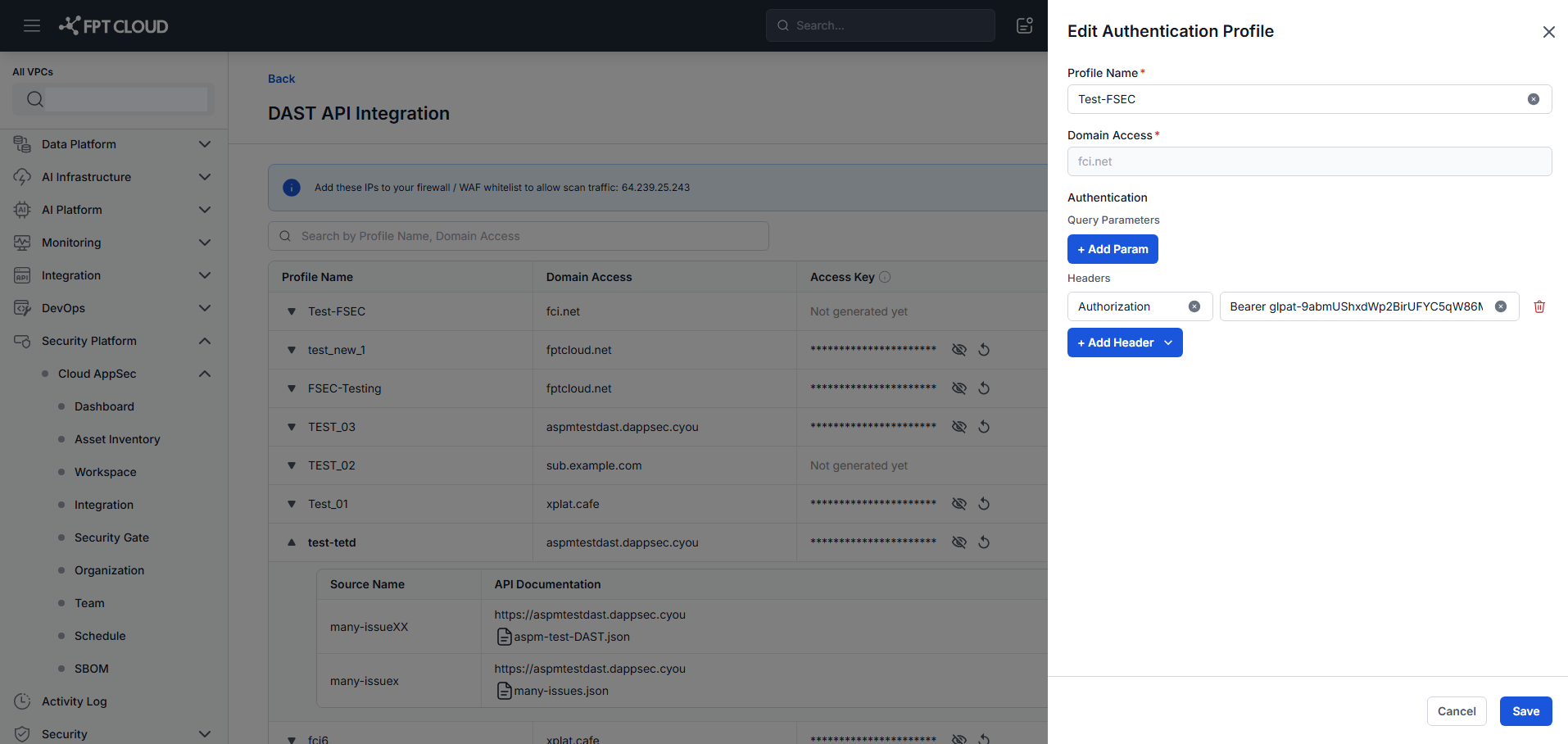Expand the Test-FSEC profile row

pyautogui.click(x=292, y=311)
